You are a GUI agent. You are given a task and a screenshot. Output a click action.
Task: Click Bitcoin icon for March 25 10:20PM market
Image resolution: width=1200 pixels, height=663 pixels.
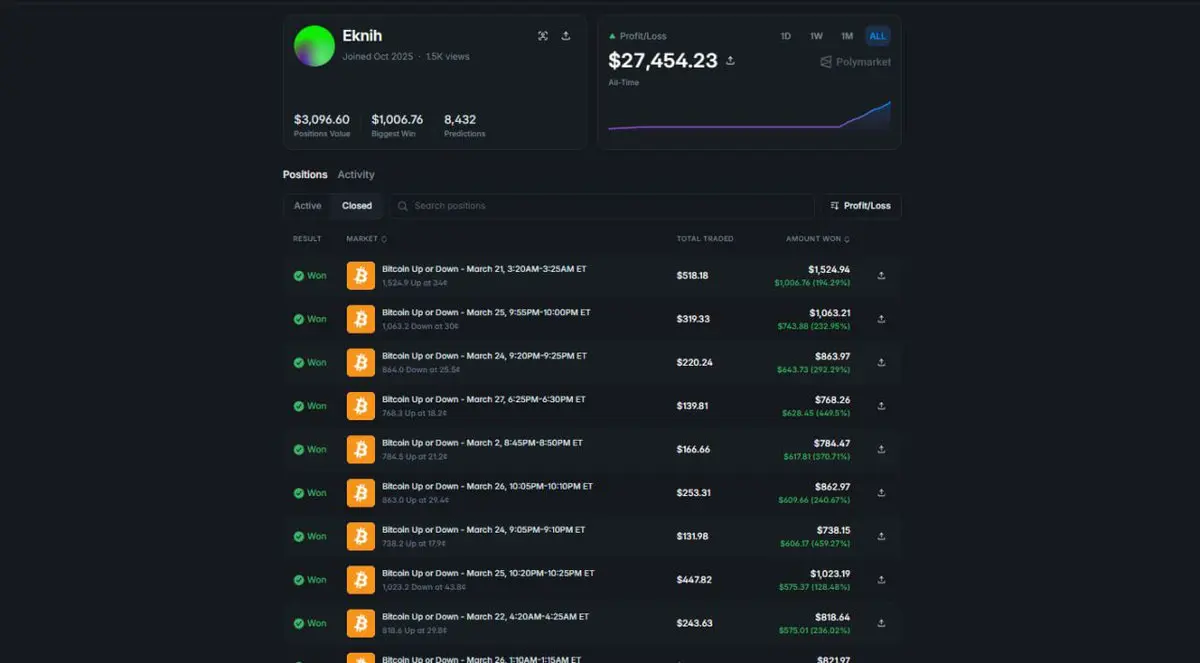361,580
